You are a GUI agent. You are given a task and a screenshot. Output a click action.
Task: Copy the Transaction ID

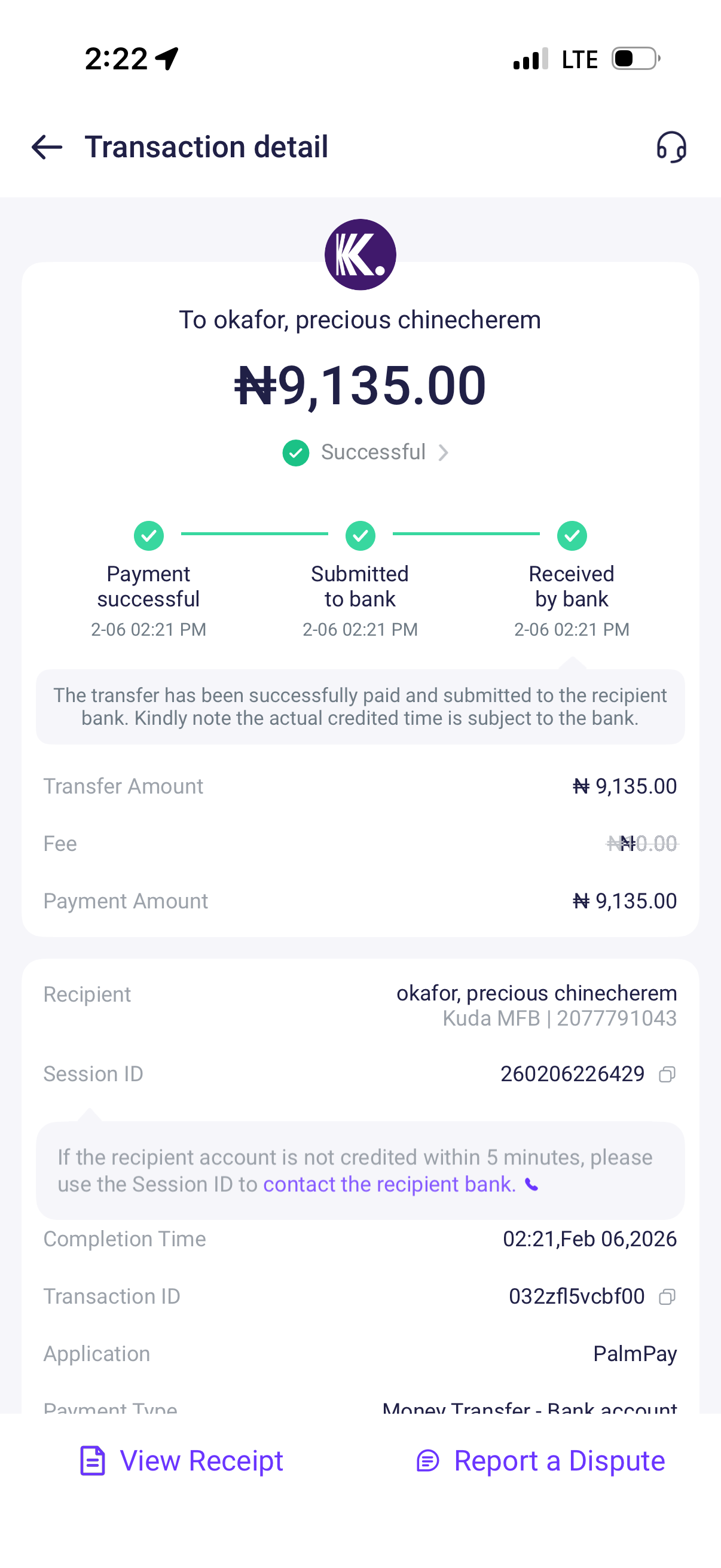[667, 1297]
